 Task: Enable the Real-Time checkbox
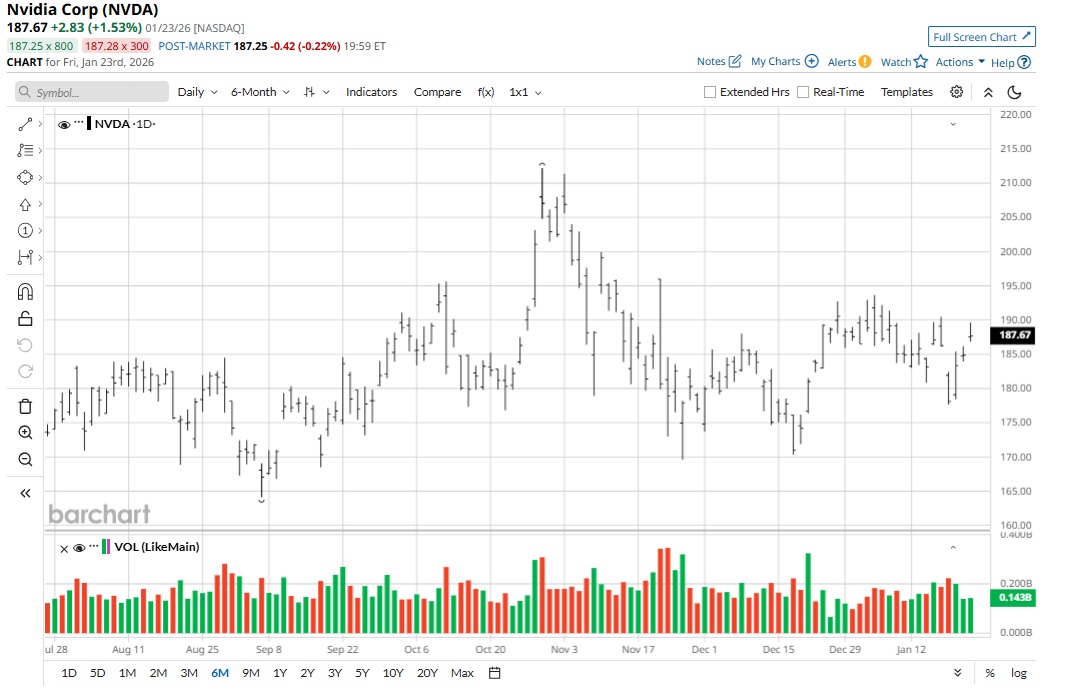click(x=803, y=92)
